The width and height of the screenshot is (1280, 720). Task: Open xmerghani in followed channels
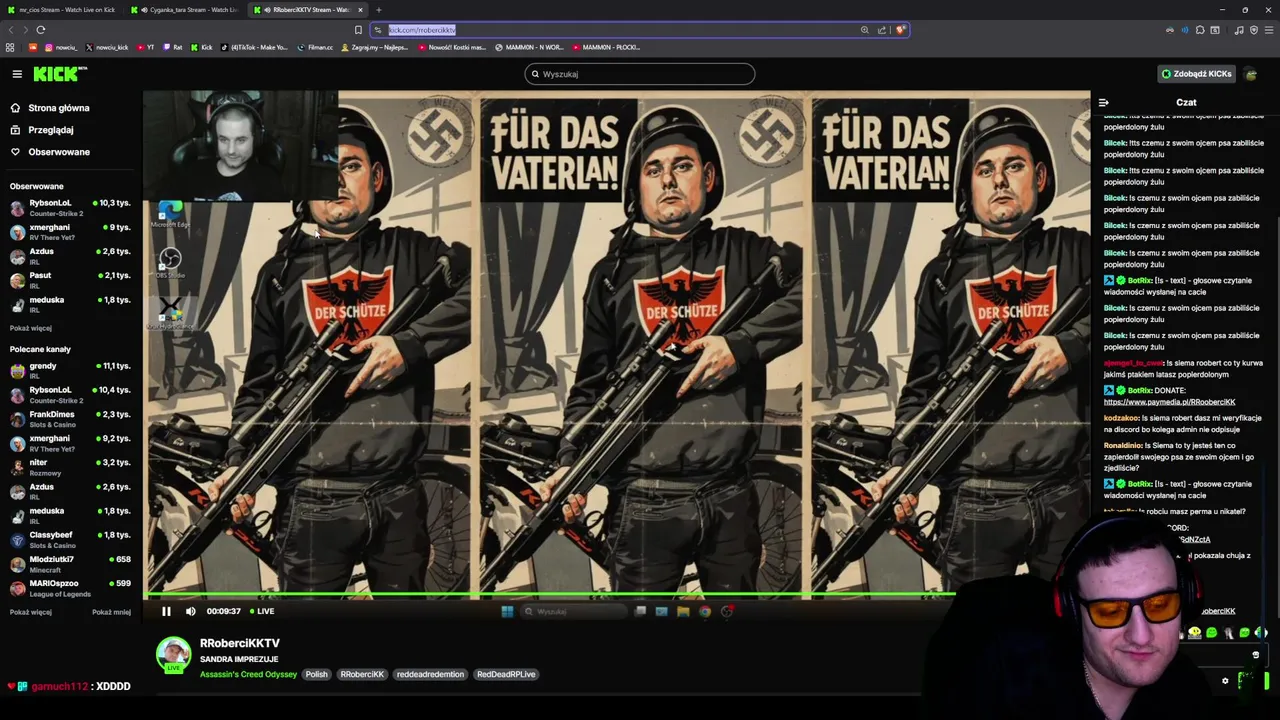(x=70, y=232)
